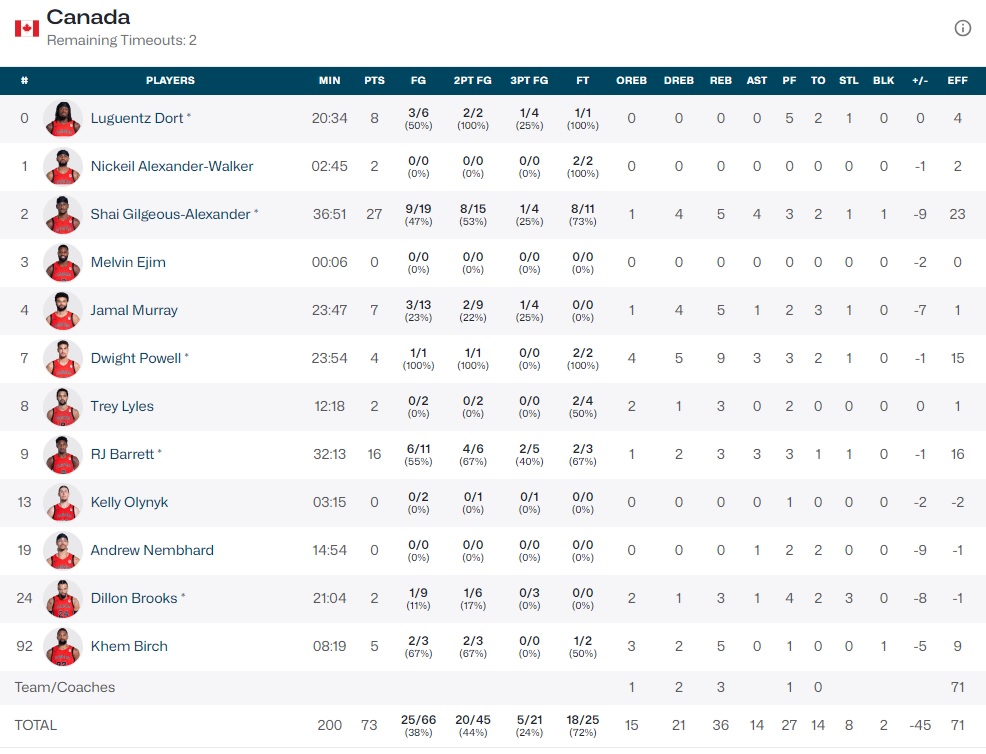
Task: Click the MIN column header
Action: 329,81
